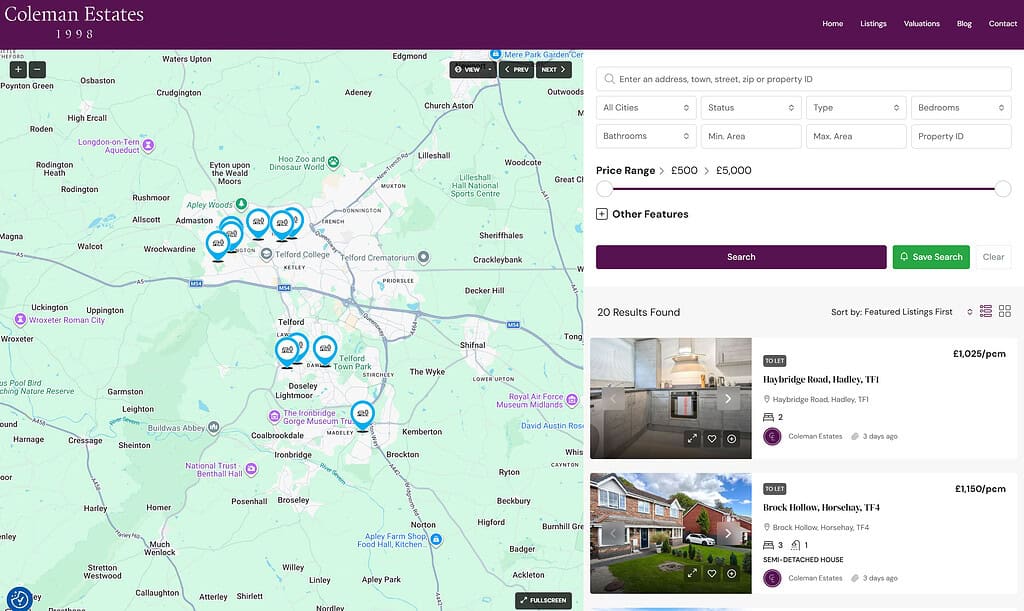Open the Bathrooms dropdown
Viewport: 1024px width, 611px height.
pos(646,136)
